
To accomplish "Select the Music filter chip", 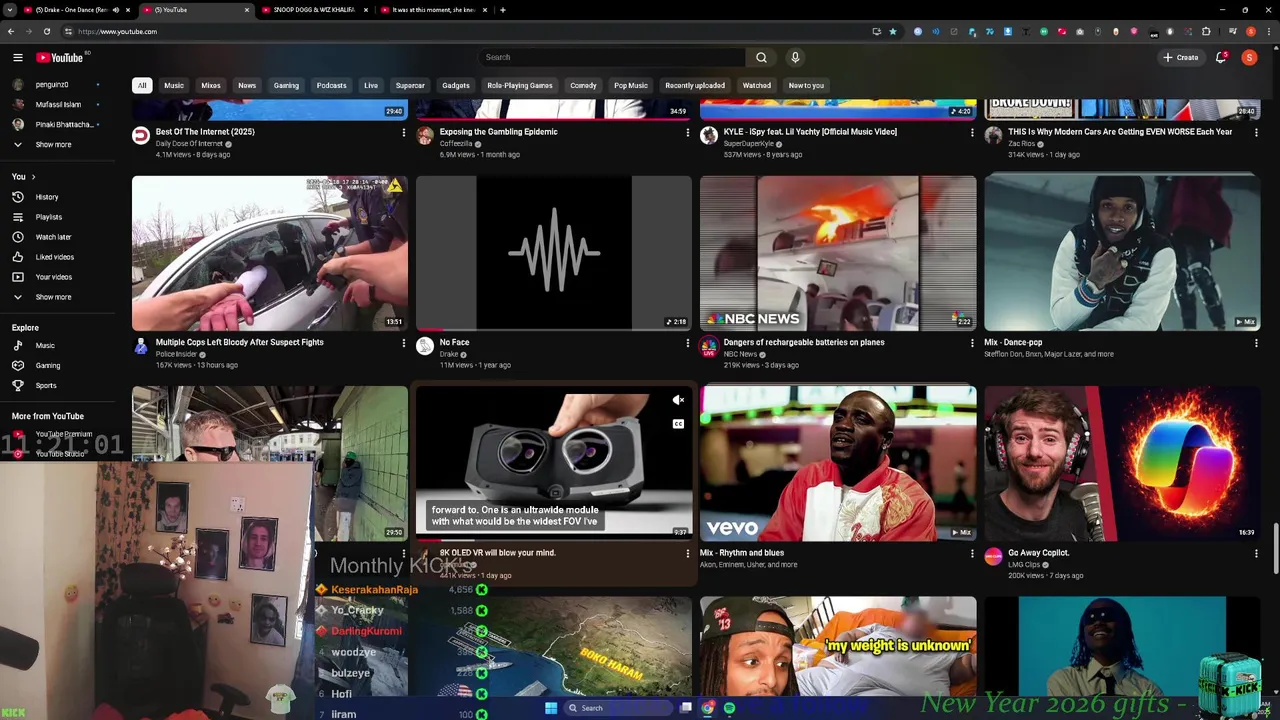I will click(174, 86).
